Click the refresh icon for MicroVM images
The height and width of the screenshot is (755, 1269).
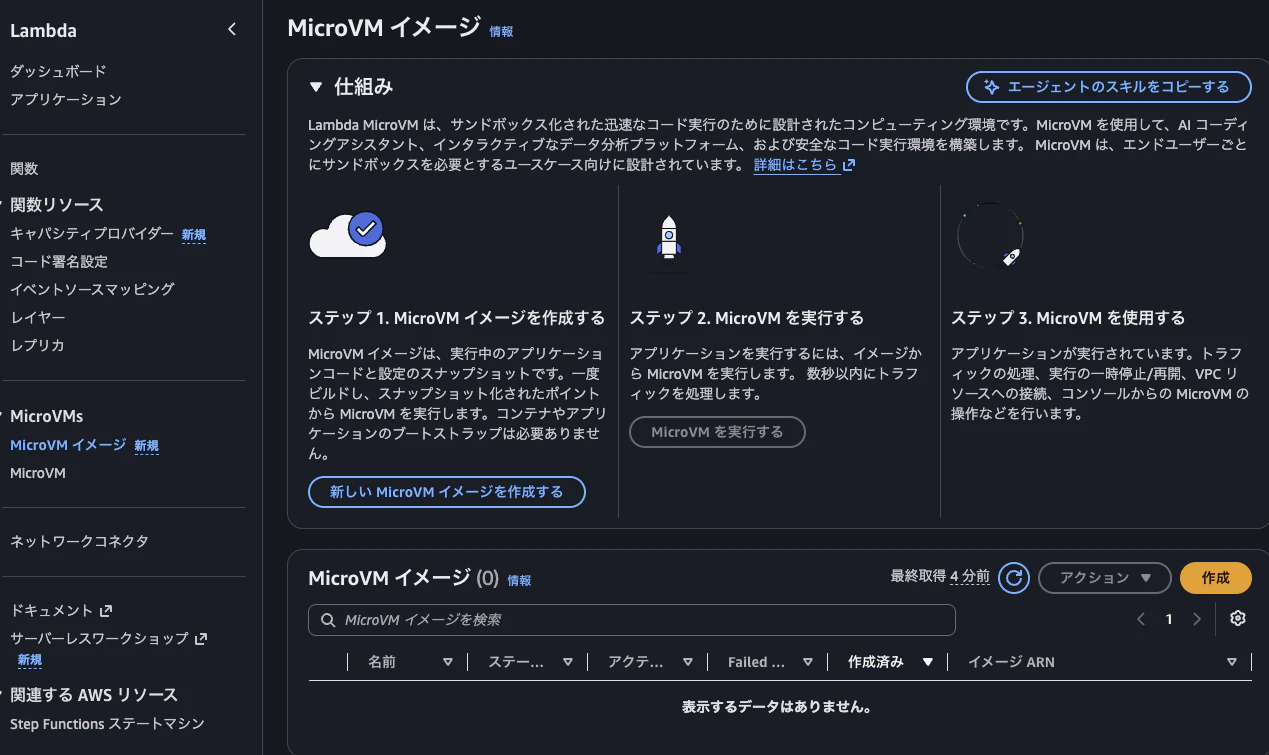click(x=1014, y=578)
